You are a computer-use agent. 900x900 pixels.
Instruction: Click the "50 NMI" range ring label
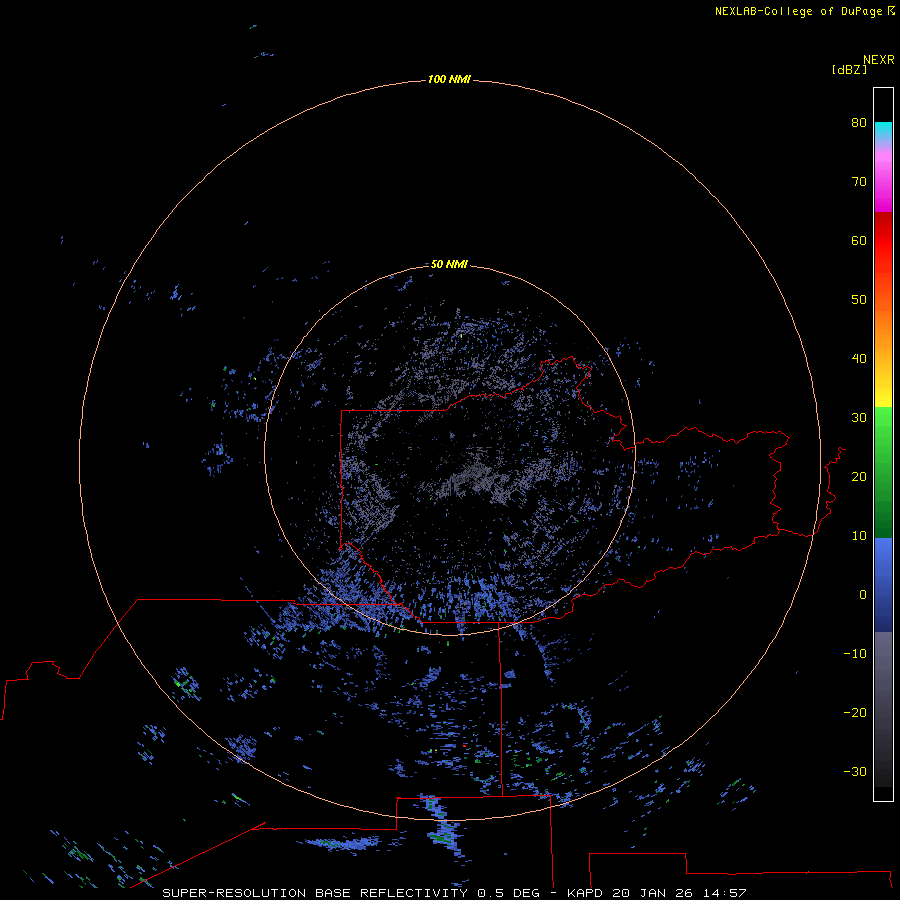pos(449,264)
